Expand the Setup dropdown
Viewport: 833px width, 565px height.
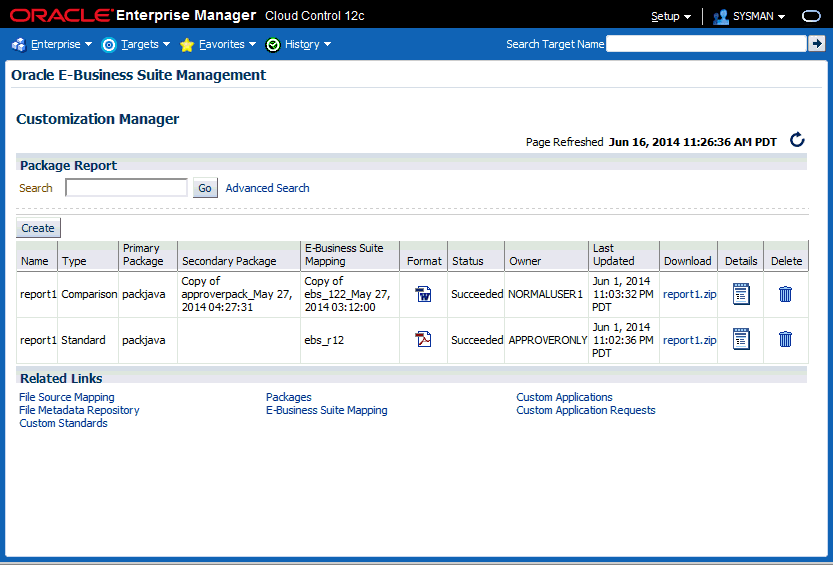(x=671, y=16)
